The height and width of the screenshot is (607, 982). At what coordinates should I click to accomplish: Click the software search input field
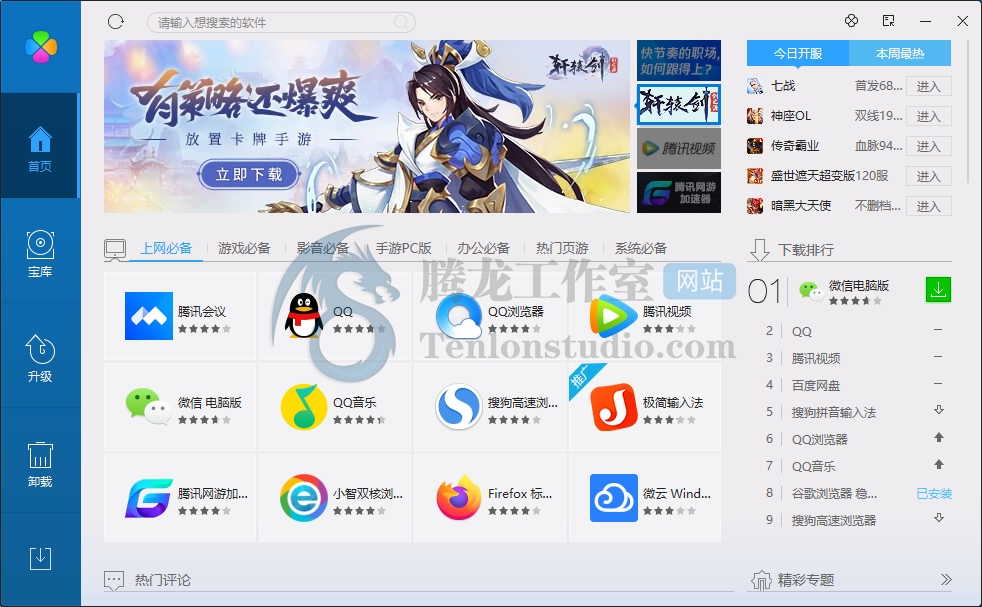pos(281,23)
